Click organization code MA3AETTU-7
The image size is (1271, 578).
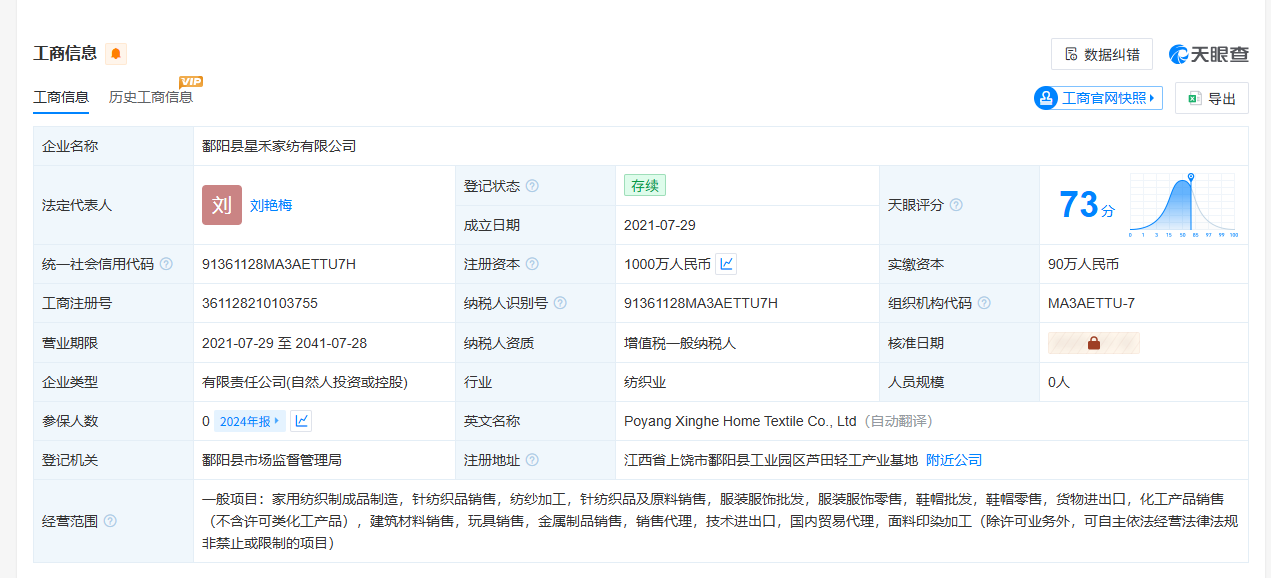1091,303
